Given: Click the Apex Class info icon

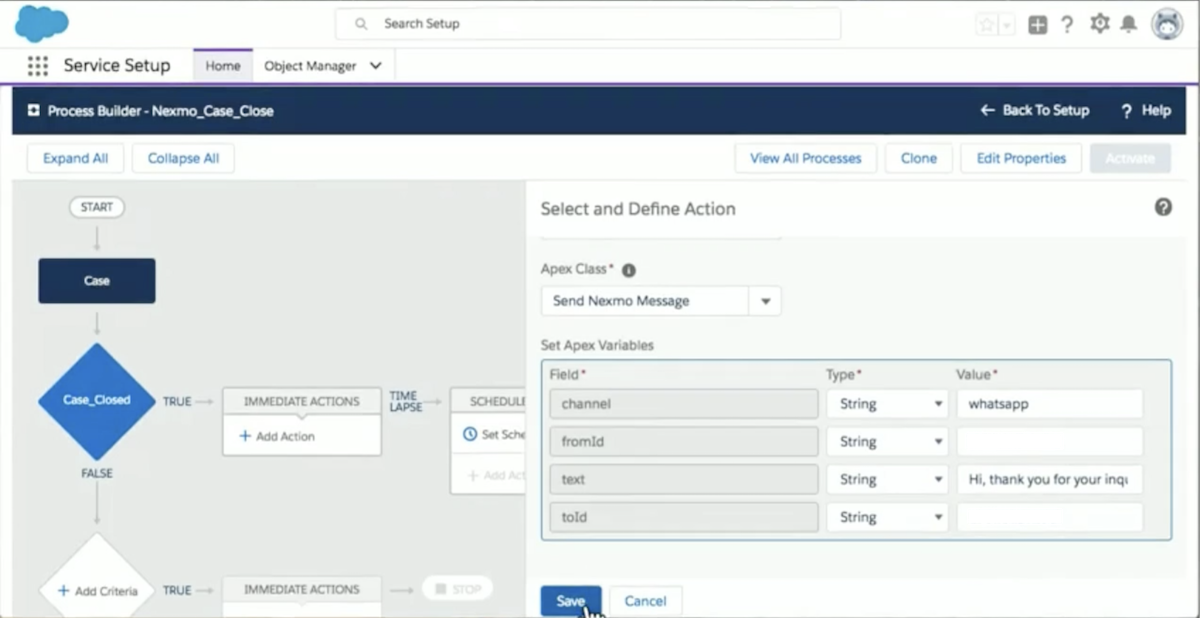Looking at the screenshot, I should tap(629, 270).
